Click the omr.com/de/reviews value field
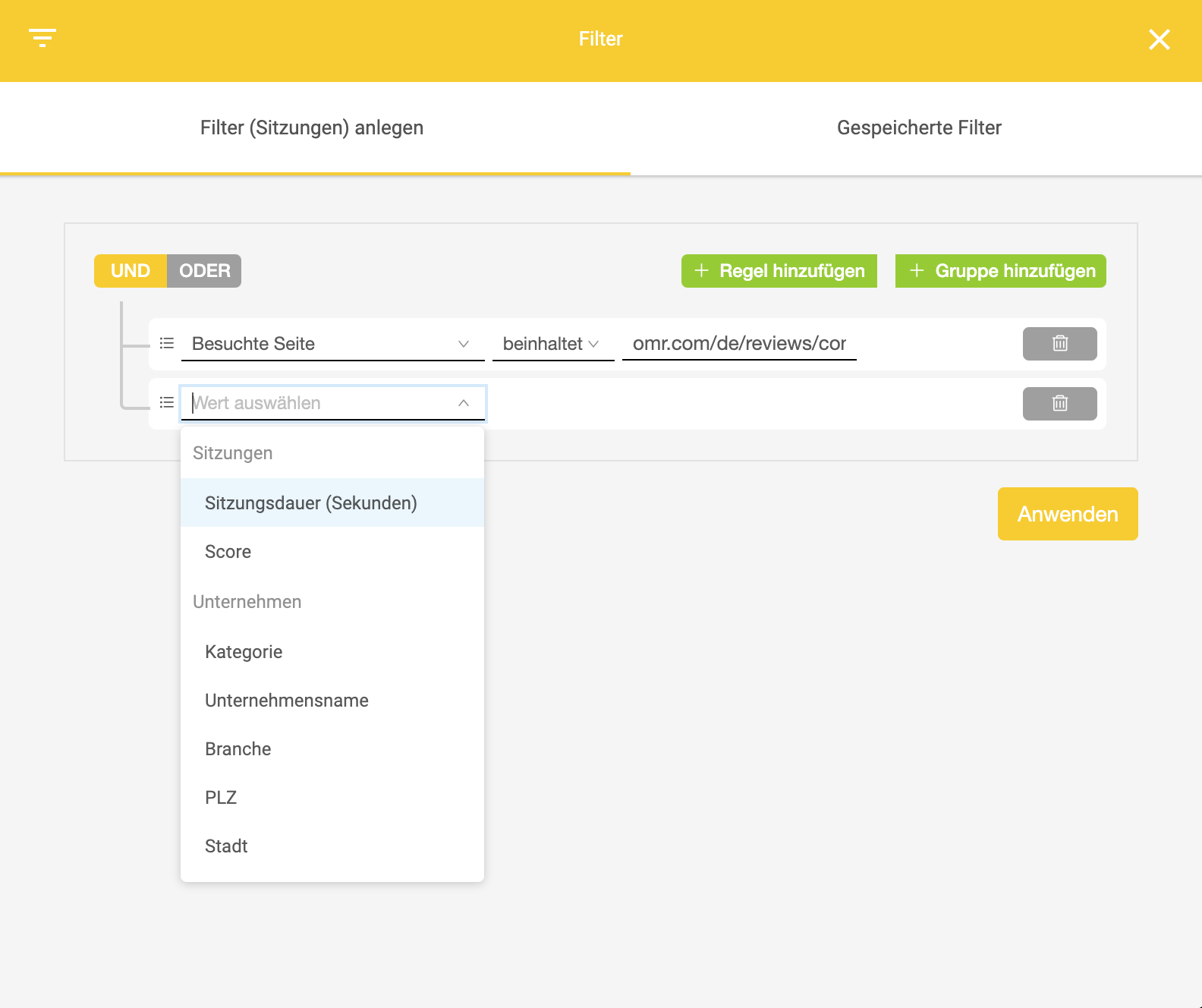This screenshot has width=1202, height=1008. (x=739, y=344)
